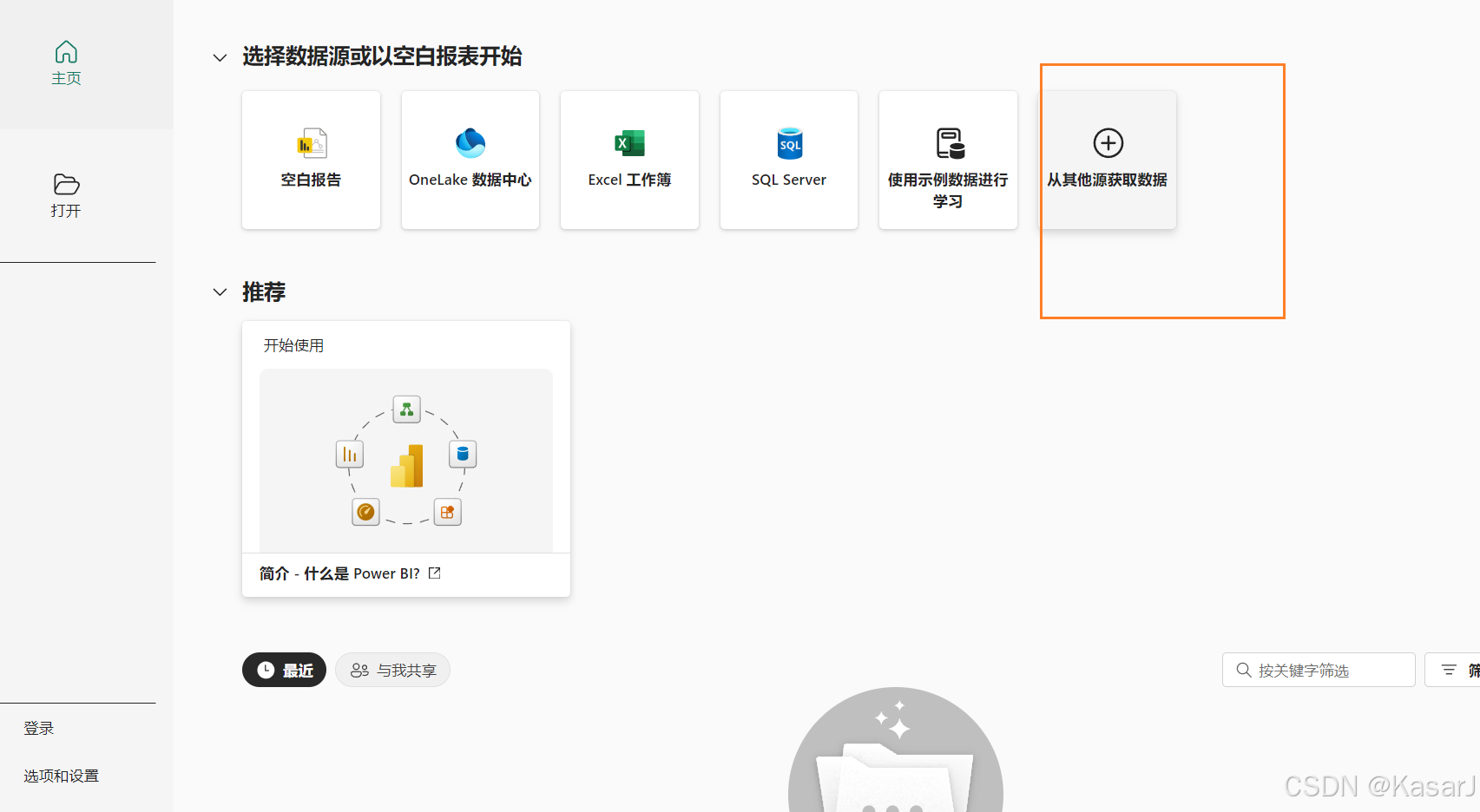Screen dimensions: 1480x812
Task: Click the 打开 folder icon in sidebar
Action: coord(66,184)
